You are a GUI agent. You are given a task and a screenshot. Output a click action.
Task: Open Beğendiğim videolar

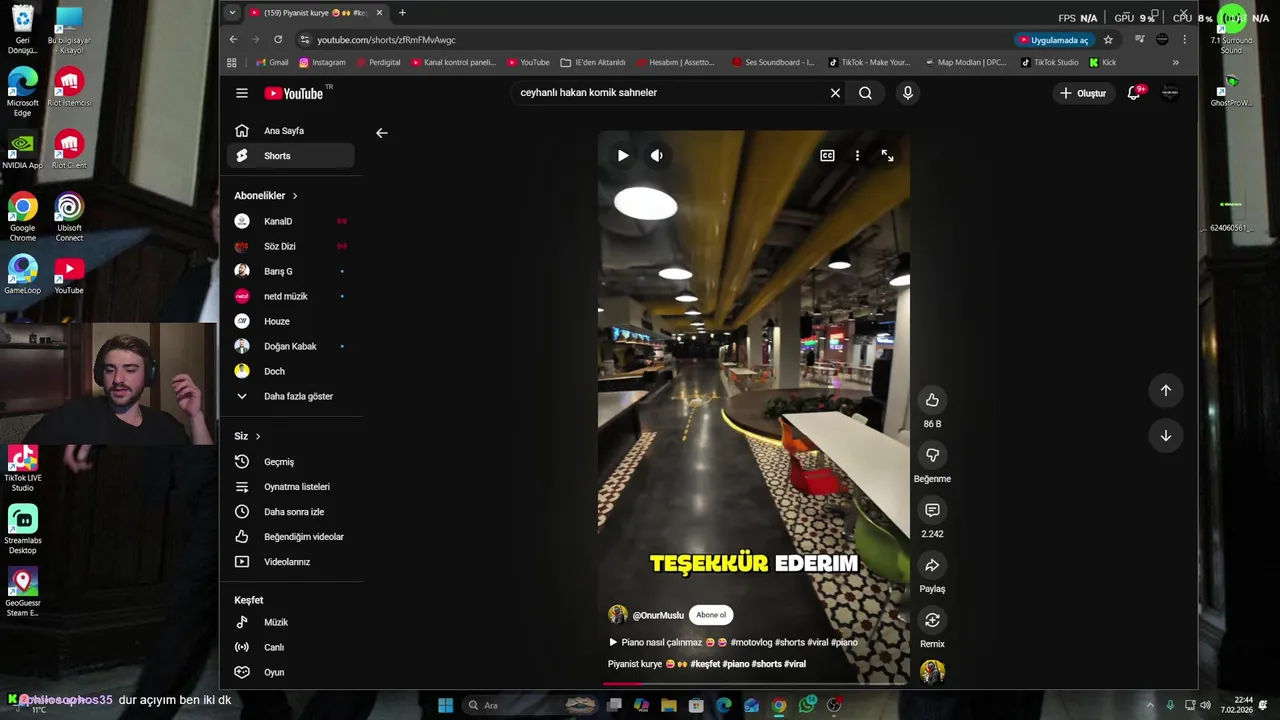pos(291,537)
